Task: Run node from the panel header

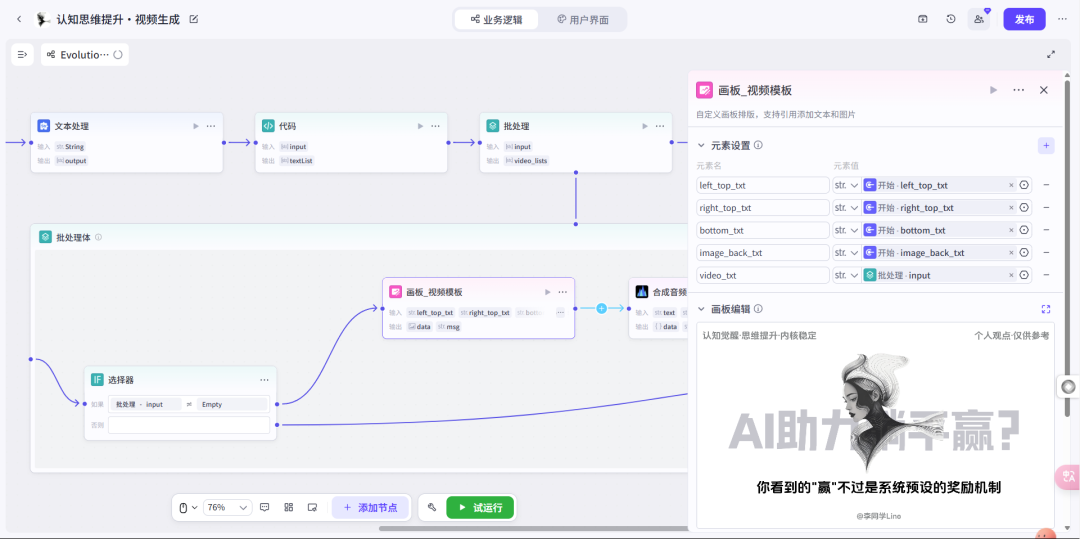Action: 993,90
